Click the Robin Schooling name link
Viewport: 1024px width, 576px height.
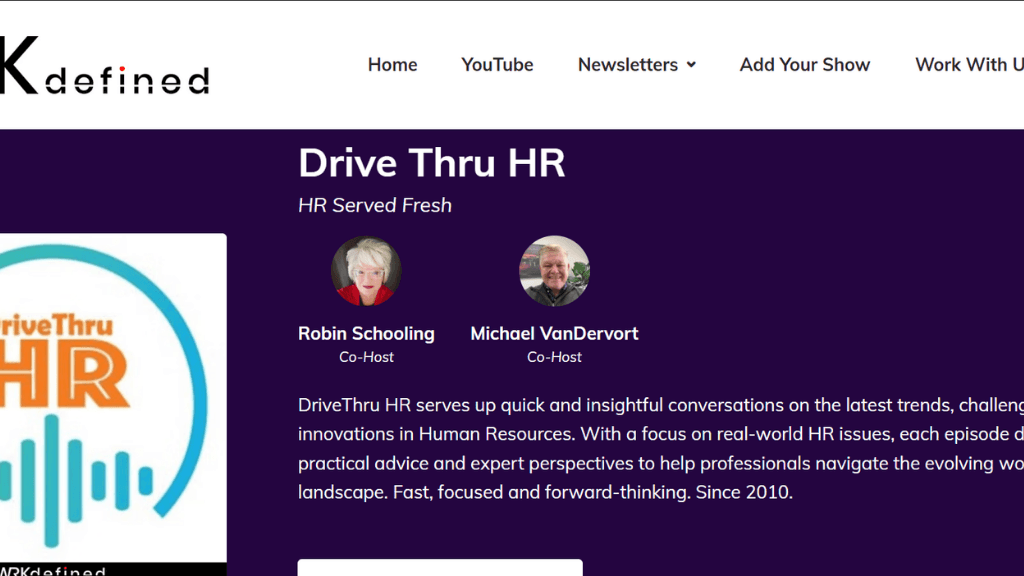pyautogui.click(x=366, y=334)
